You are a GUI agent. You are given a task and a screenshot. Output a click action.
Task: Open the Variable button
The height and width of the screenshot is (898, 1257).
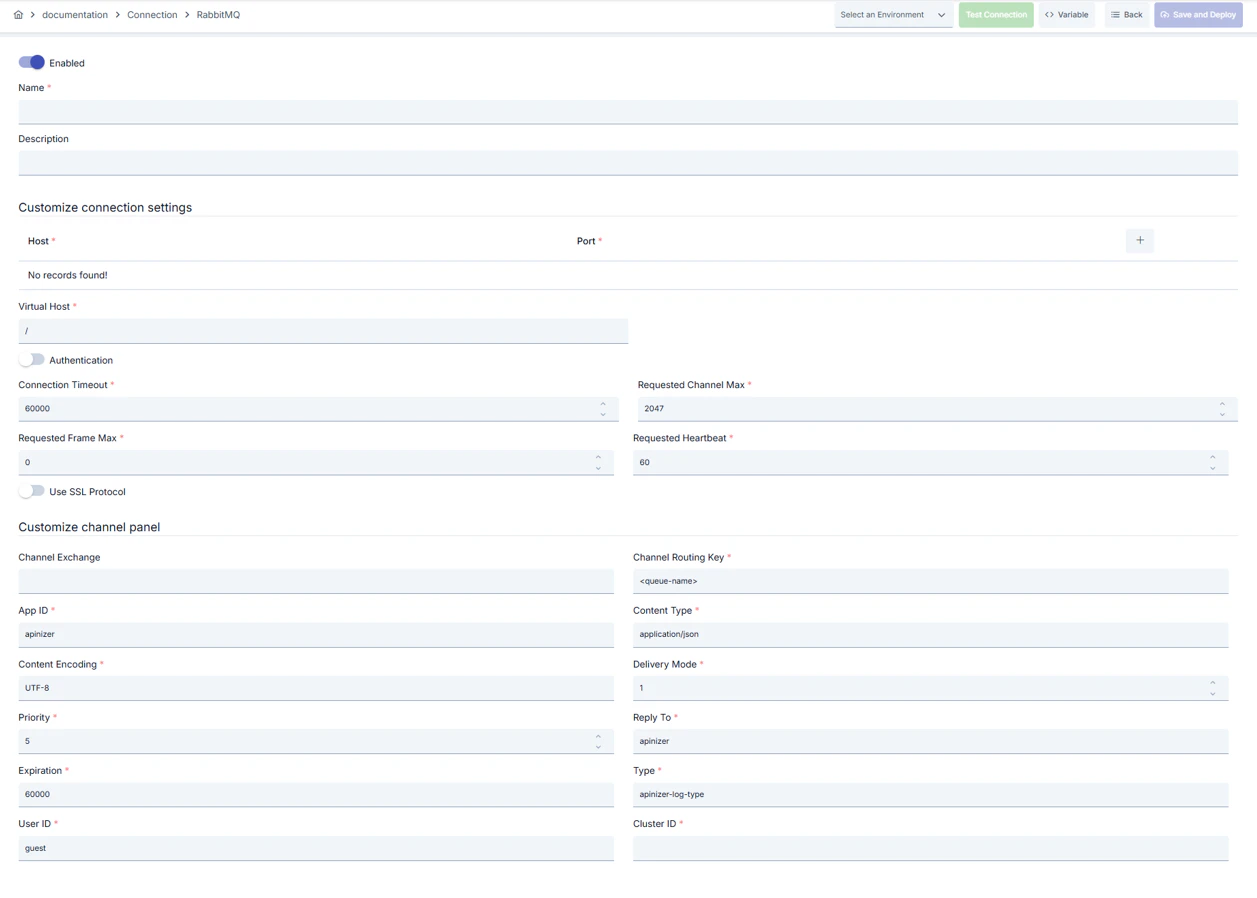[x=1067, y=15]
